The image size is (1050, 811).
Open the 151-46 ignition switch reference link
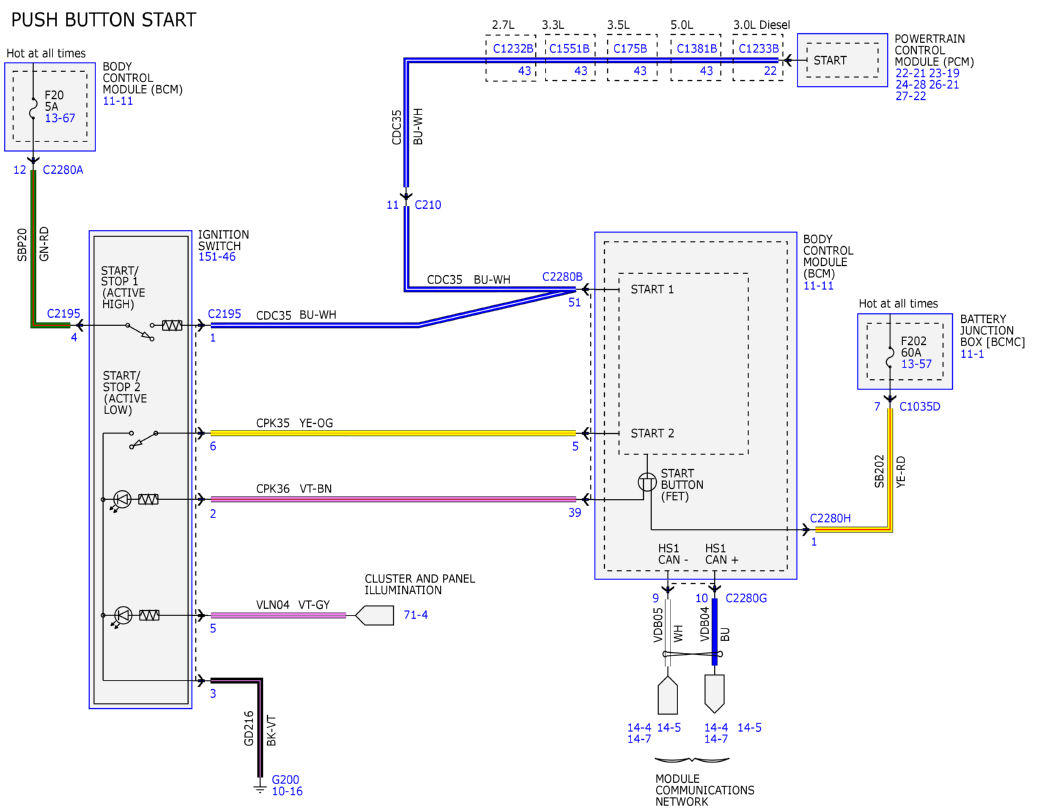click(x=216, y=257)
